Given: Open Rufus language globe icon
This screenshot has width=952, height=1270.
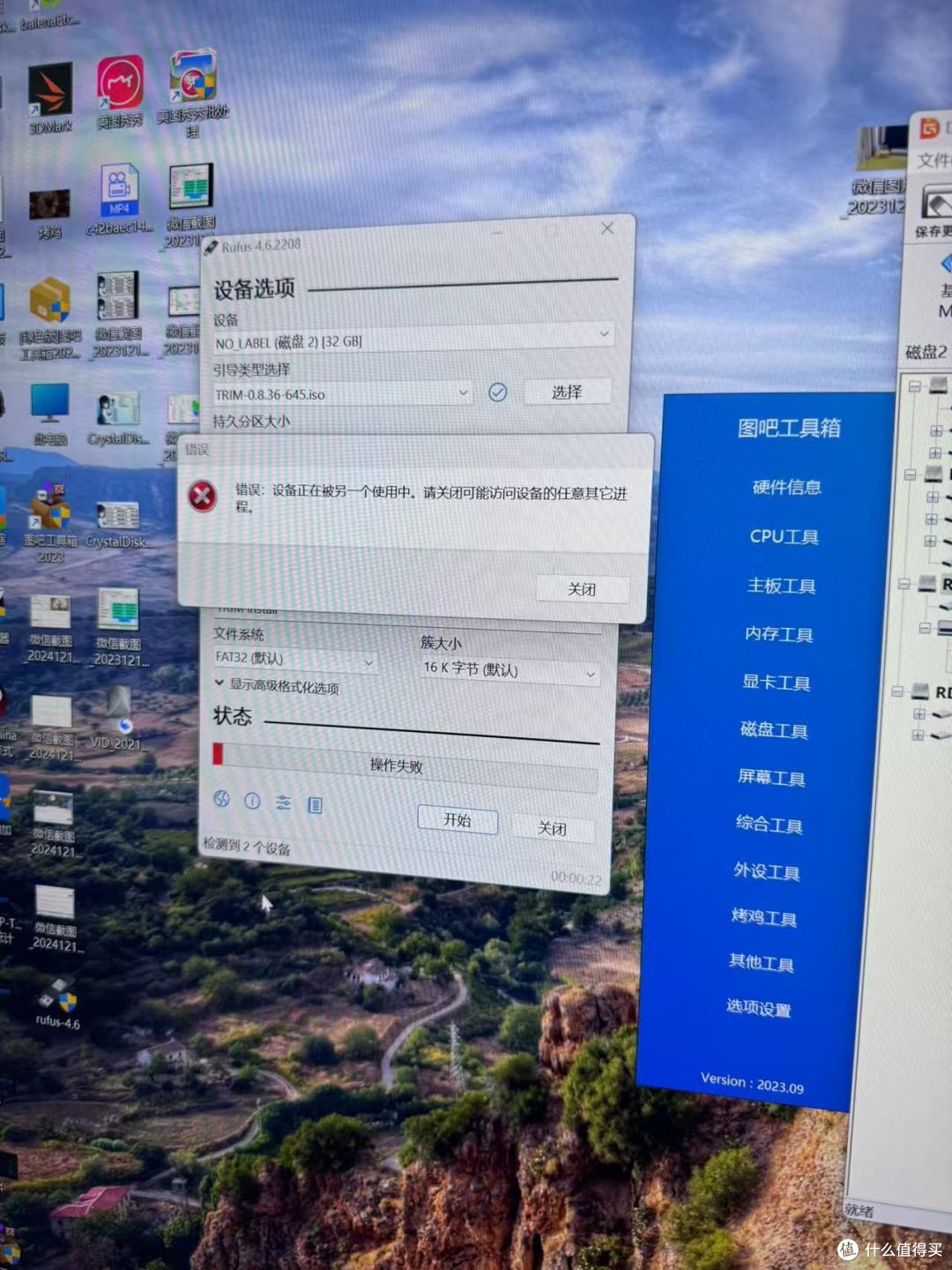Looking at the screenshot, I should coord(221,799).
